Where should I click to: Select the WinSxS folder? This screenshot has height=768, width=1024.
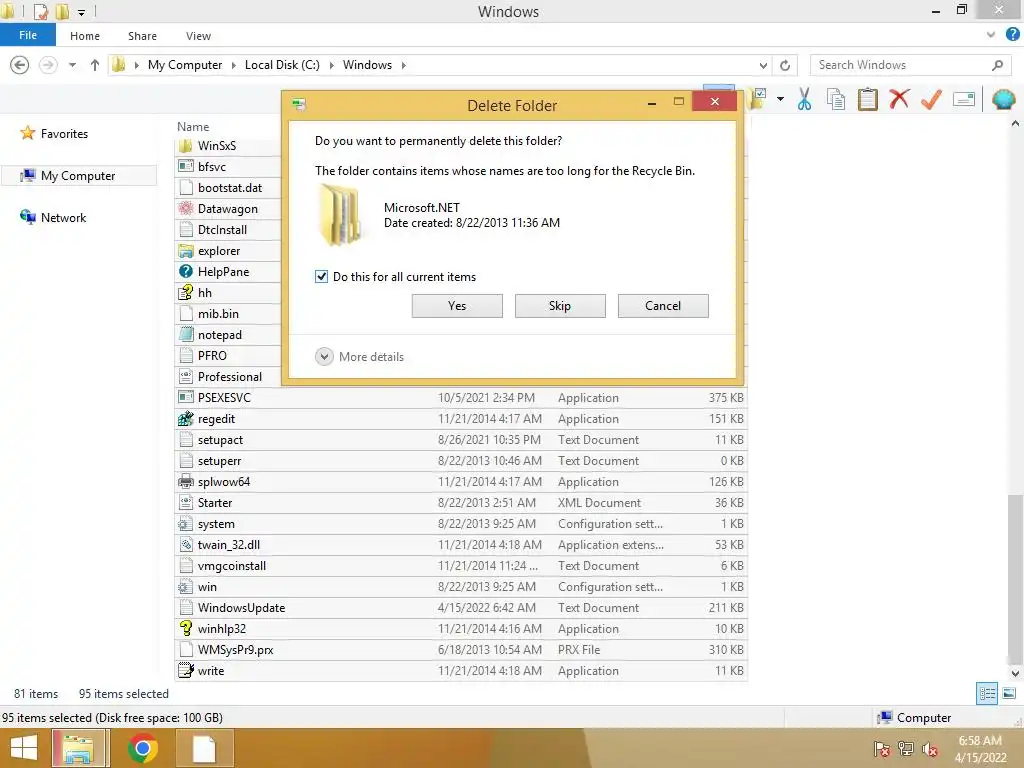point(217,146)
